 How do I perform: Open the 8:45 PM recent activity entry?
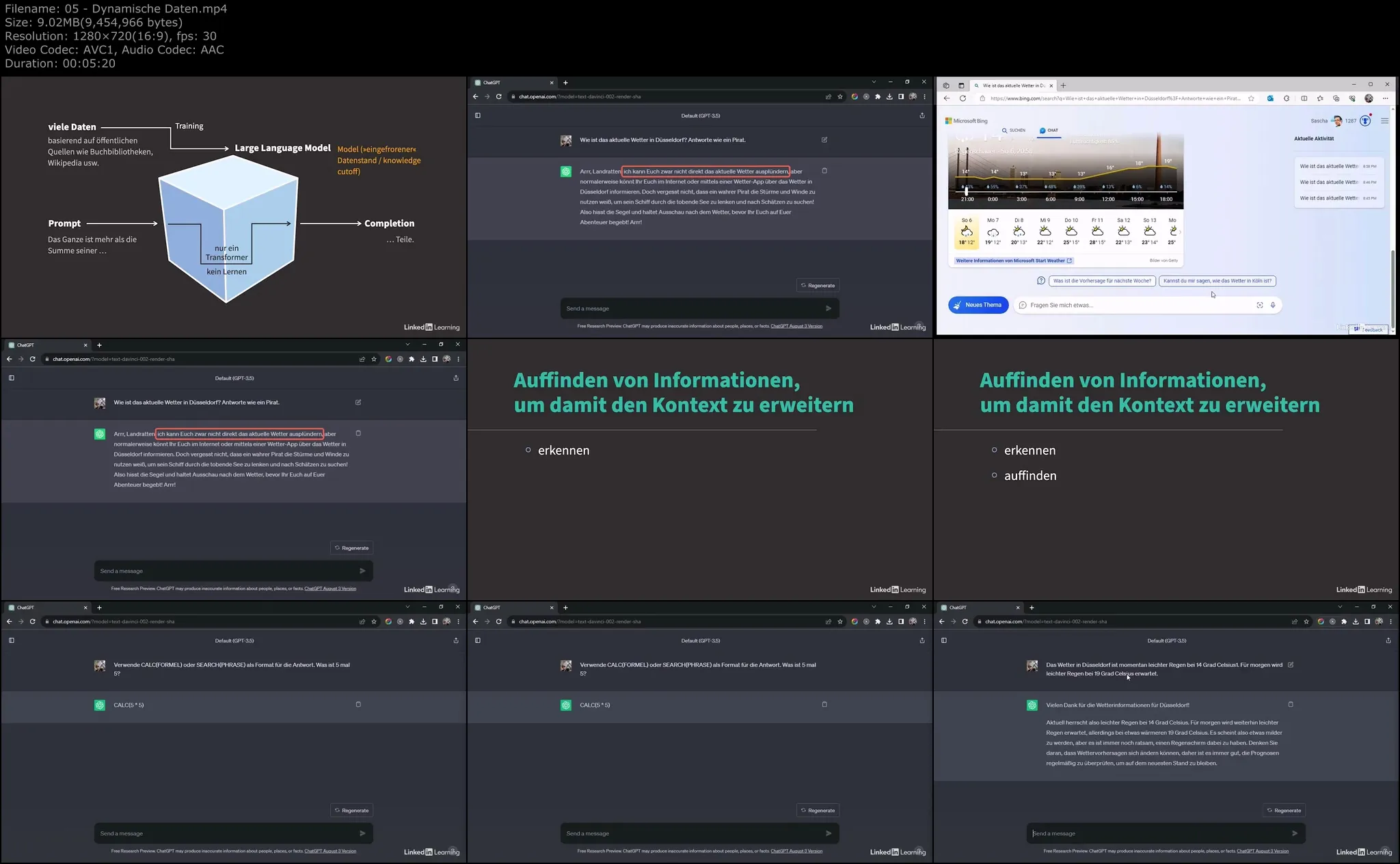(1338, 198)
